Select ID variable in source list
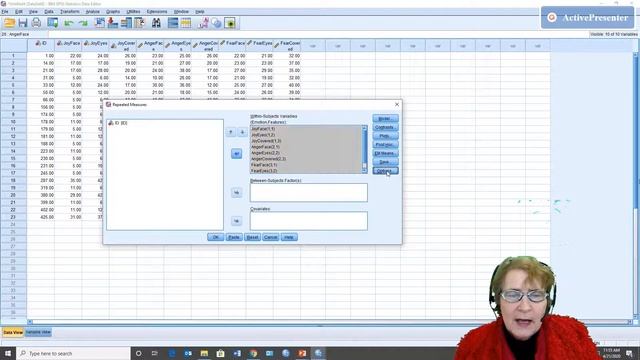Viewport: 640px width, 360px height. point(118,123)
